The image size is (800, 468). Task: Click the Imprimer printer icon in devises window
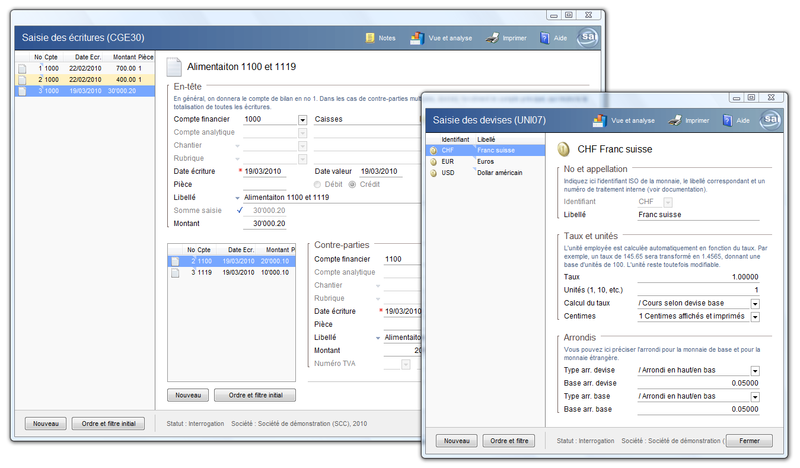[x=676, y=120]
